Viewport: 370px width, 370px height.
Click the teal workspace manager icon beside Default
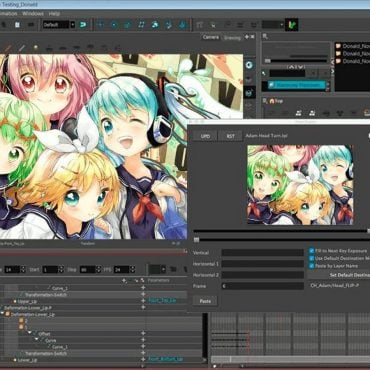coord(83,25)
